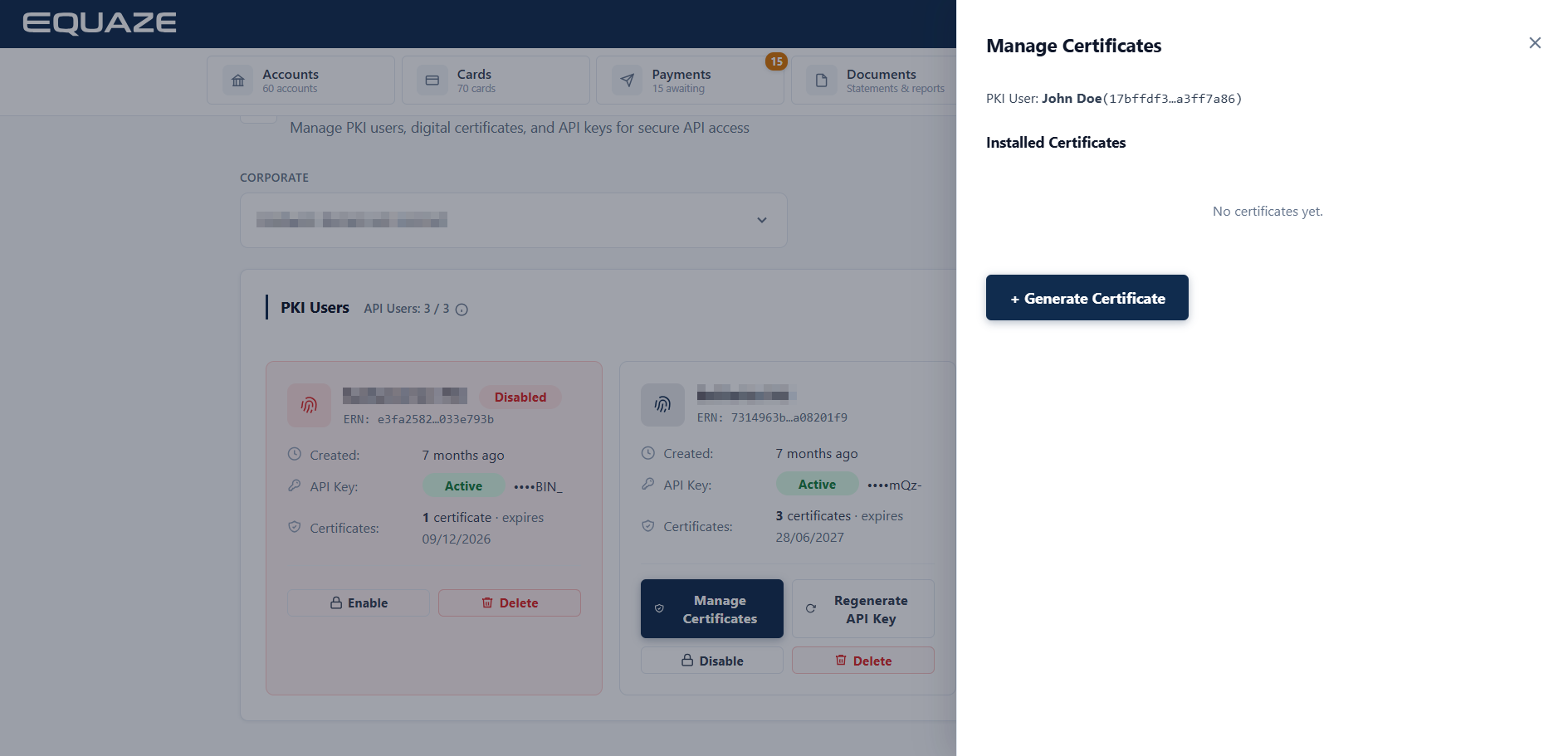Click the 1 certificate · expires text
1568x756 pixels.
coord(483,518)
